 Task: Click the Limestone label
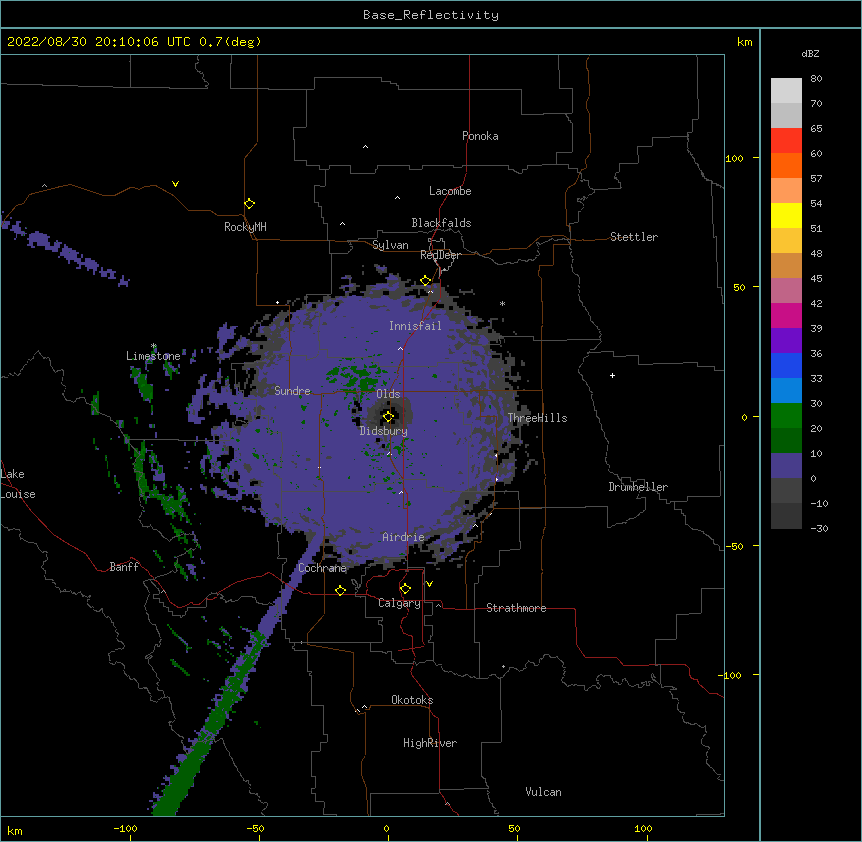click(x=153, y=356)
